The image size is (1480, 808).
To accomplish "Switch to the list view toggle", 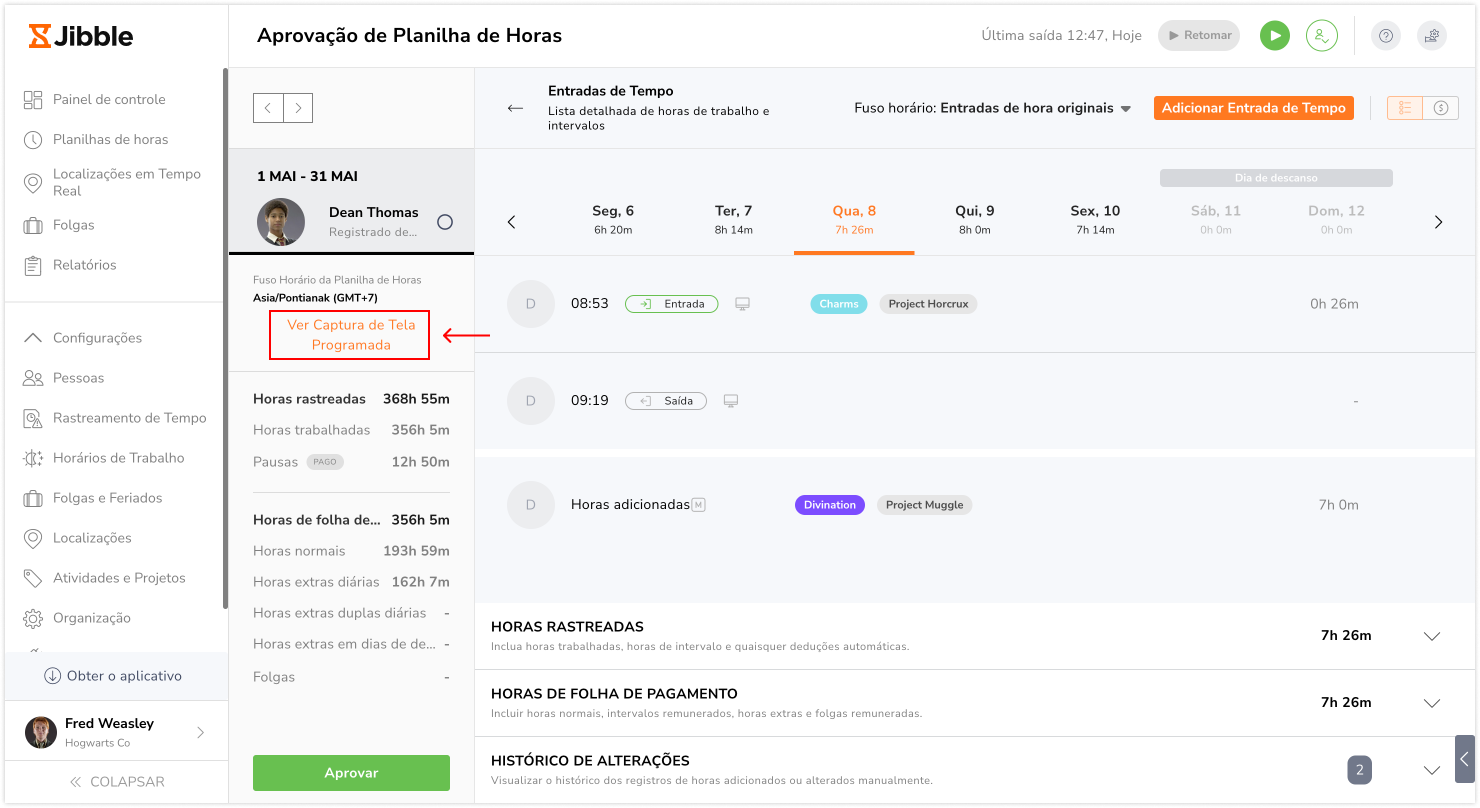I will click(x=1405, y=108).
